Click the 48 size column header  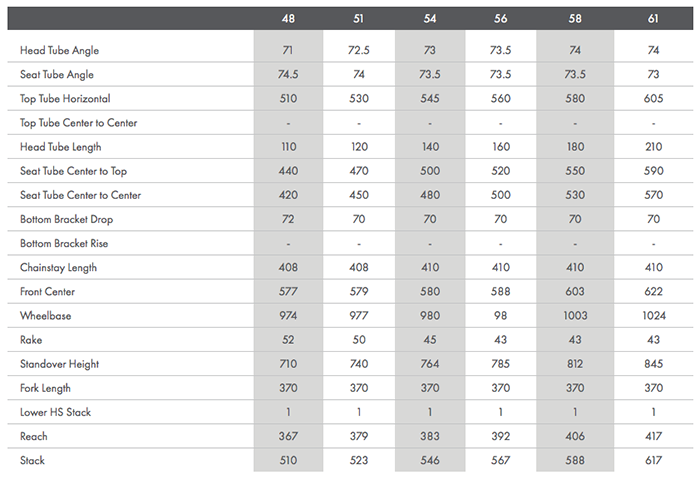(x=288, y=18)
